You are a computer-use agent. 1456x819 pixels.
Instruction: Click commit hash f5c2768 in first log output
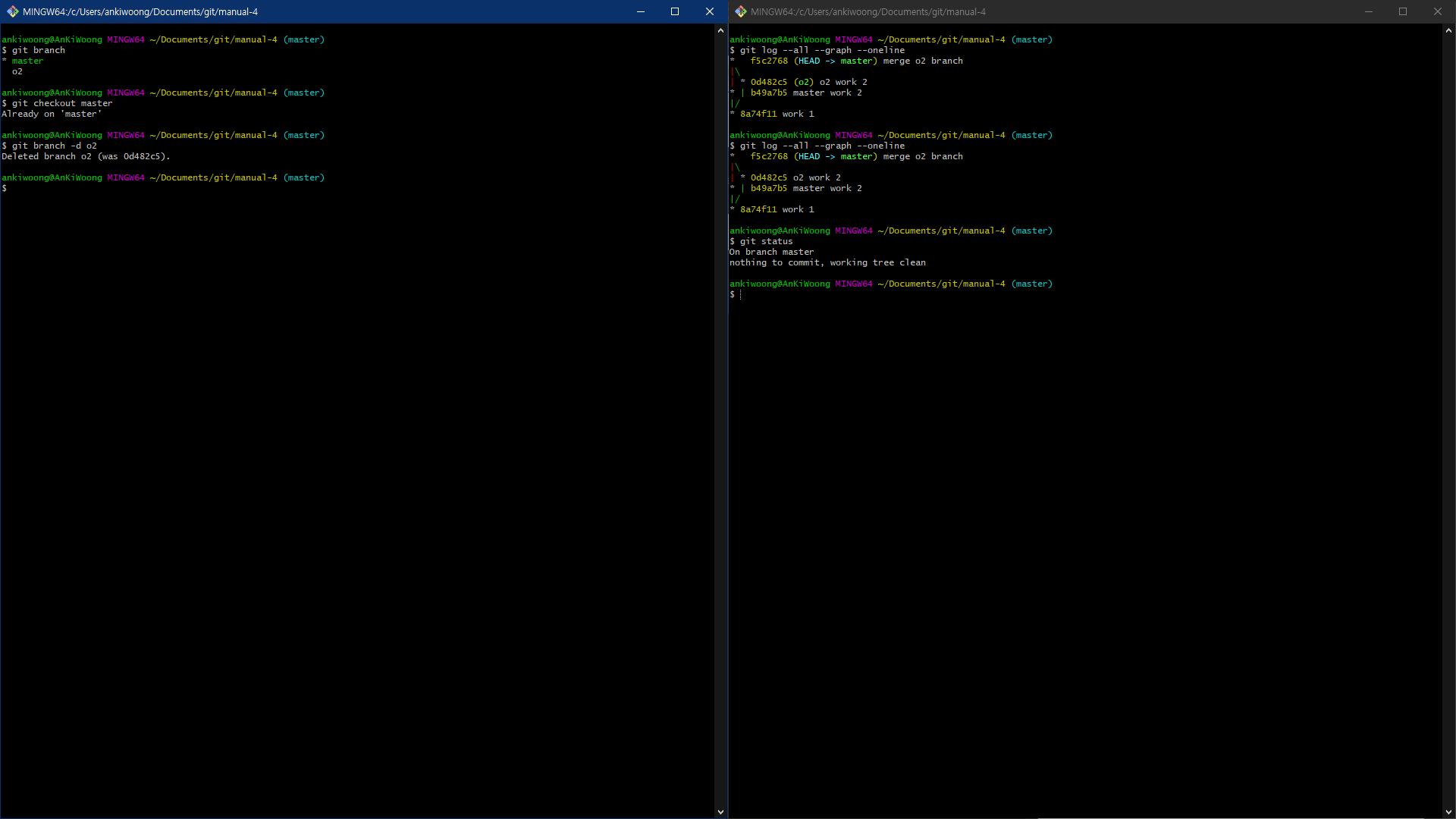click(x=769, y=61)
